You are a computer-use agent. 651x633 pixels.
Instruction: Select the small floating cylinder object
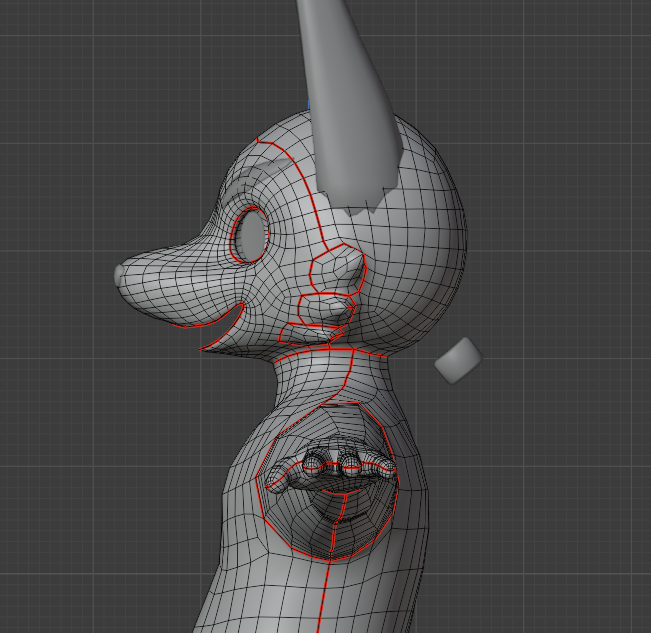[x=458, y=360]
